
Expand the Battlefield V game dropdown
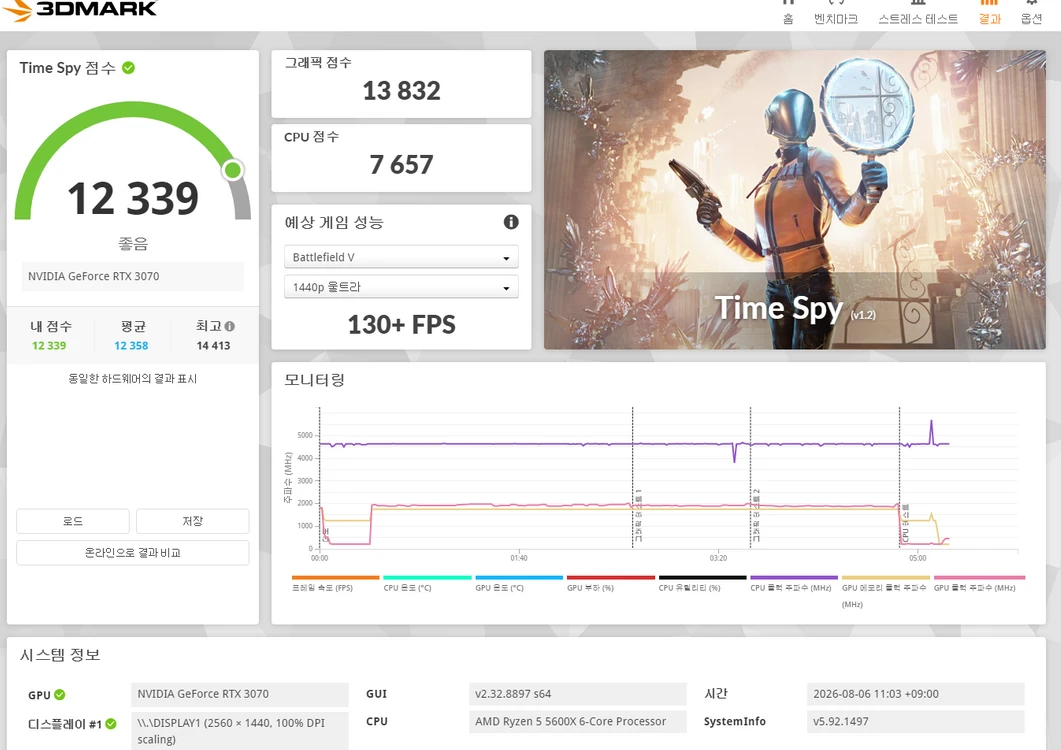[x=401, y=257]
